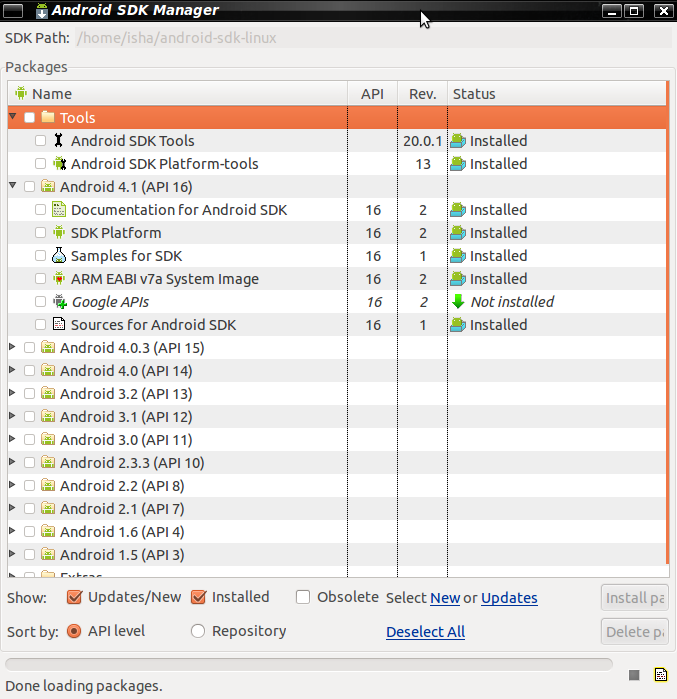
Task: Open the SDK Manager log icon
Action: pos(661,674)
